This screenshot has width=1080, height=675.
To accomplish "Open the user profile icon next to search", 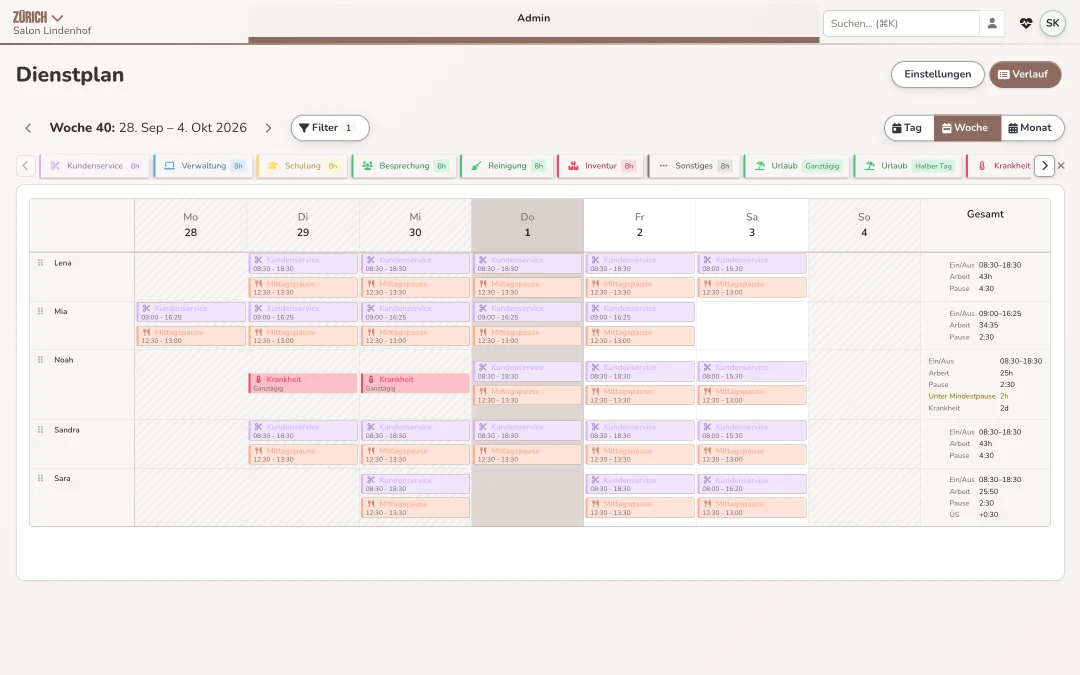I will click(992, 23).
